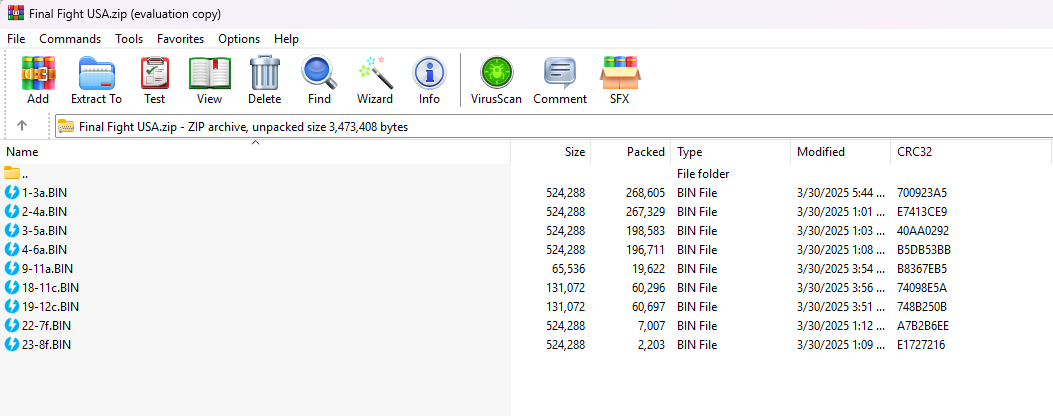Image resolution: width=1053 pixels, height=416 pixels.
Task: Select file name 23-8f.BIN
Action: (46, 345)
